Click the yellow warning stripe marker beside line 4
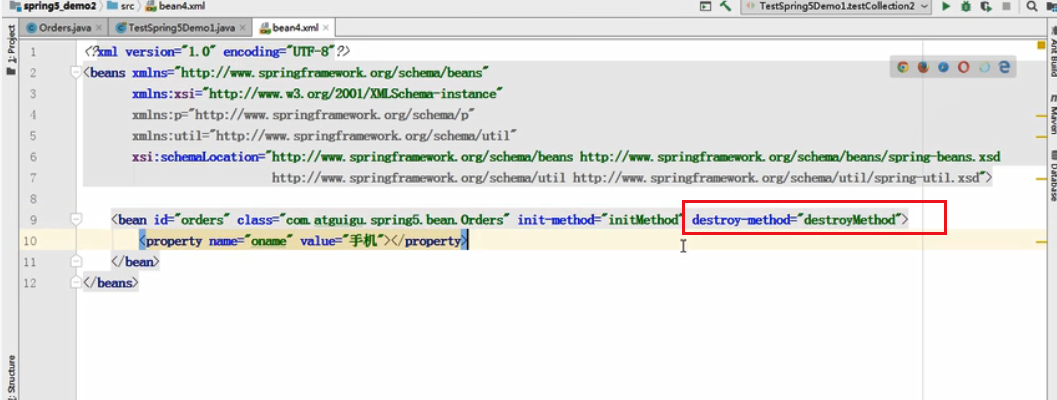The height and width of the screenshot is (400, 1057). 1041,116
